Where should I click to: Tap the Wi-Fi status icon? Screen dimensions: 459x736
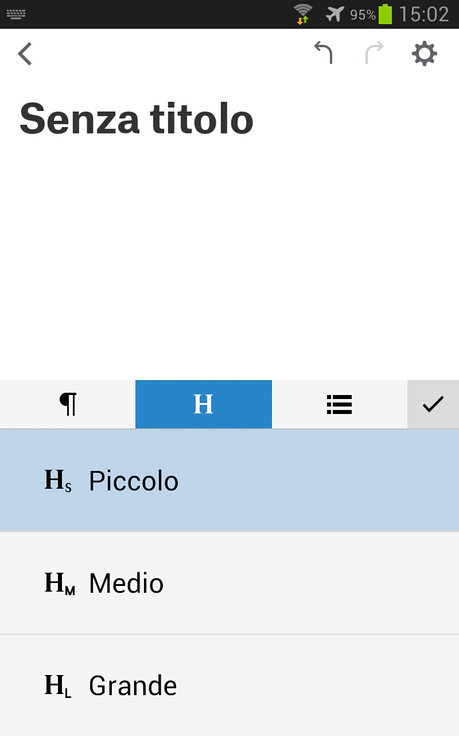[x=303, y=14]
